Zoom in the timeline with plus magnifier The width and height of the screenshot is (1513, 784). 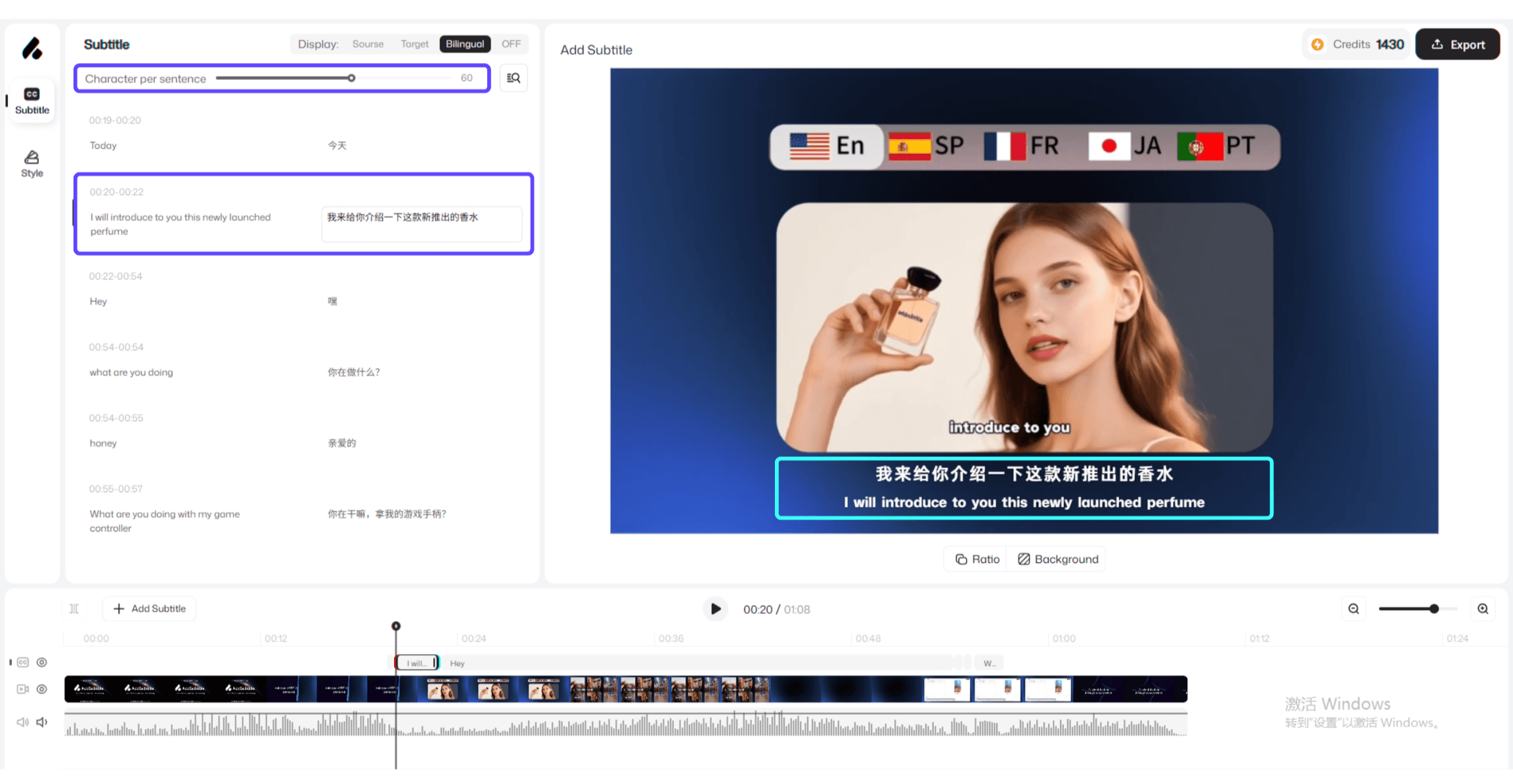point(1483,609)
